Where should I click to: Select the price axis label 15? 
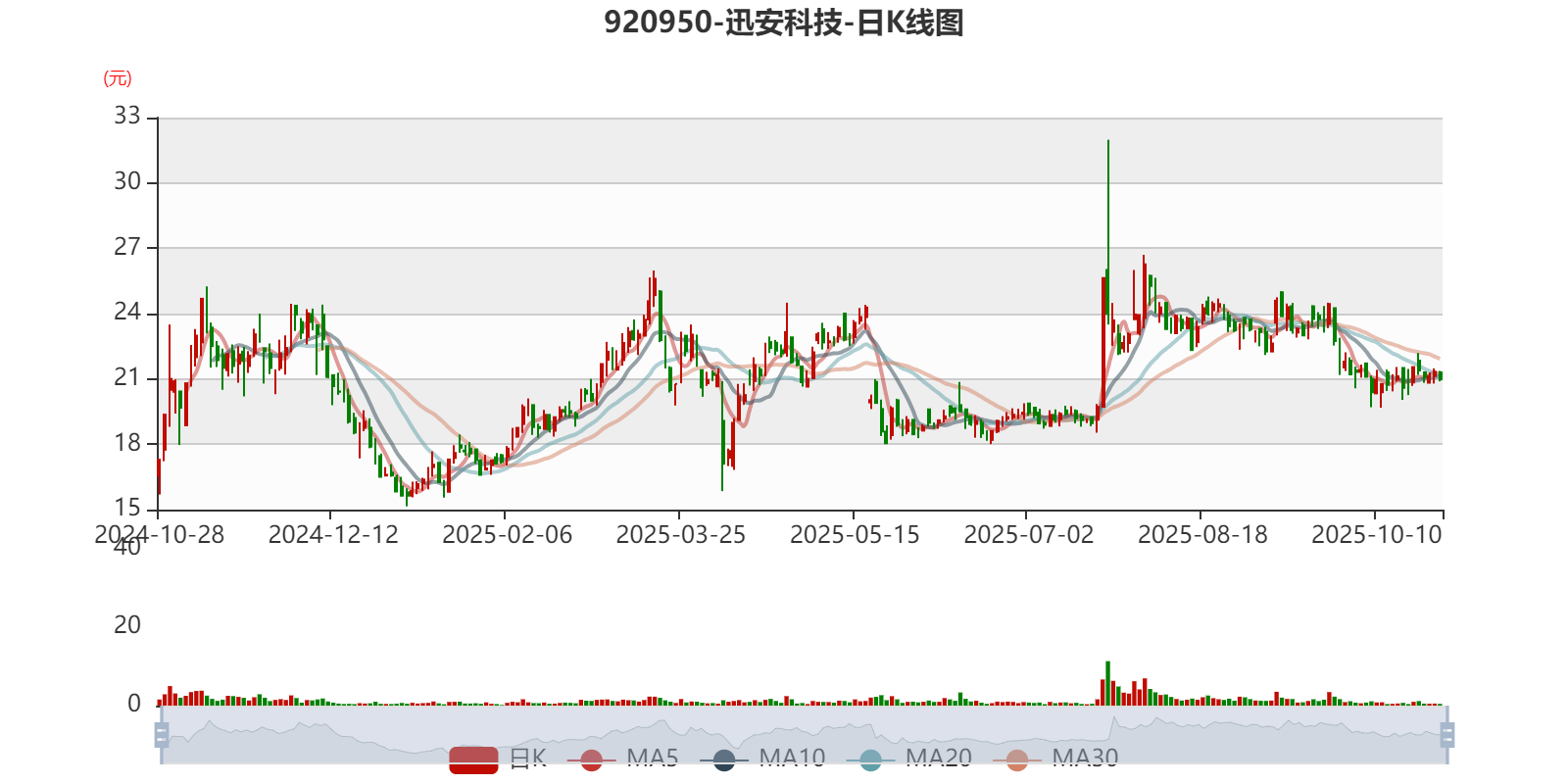tap(127, 508)
